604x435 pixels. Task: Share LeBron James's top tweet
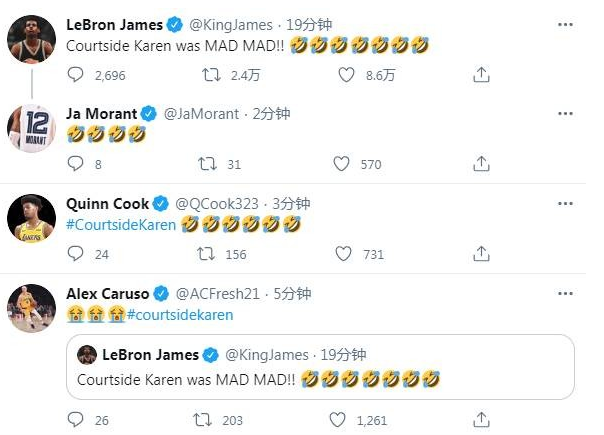tap(481, 74)
